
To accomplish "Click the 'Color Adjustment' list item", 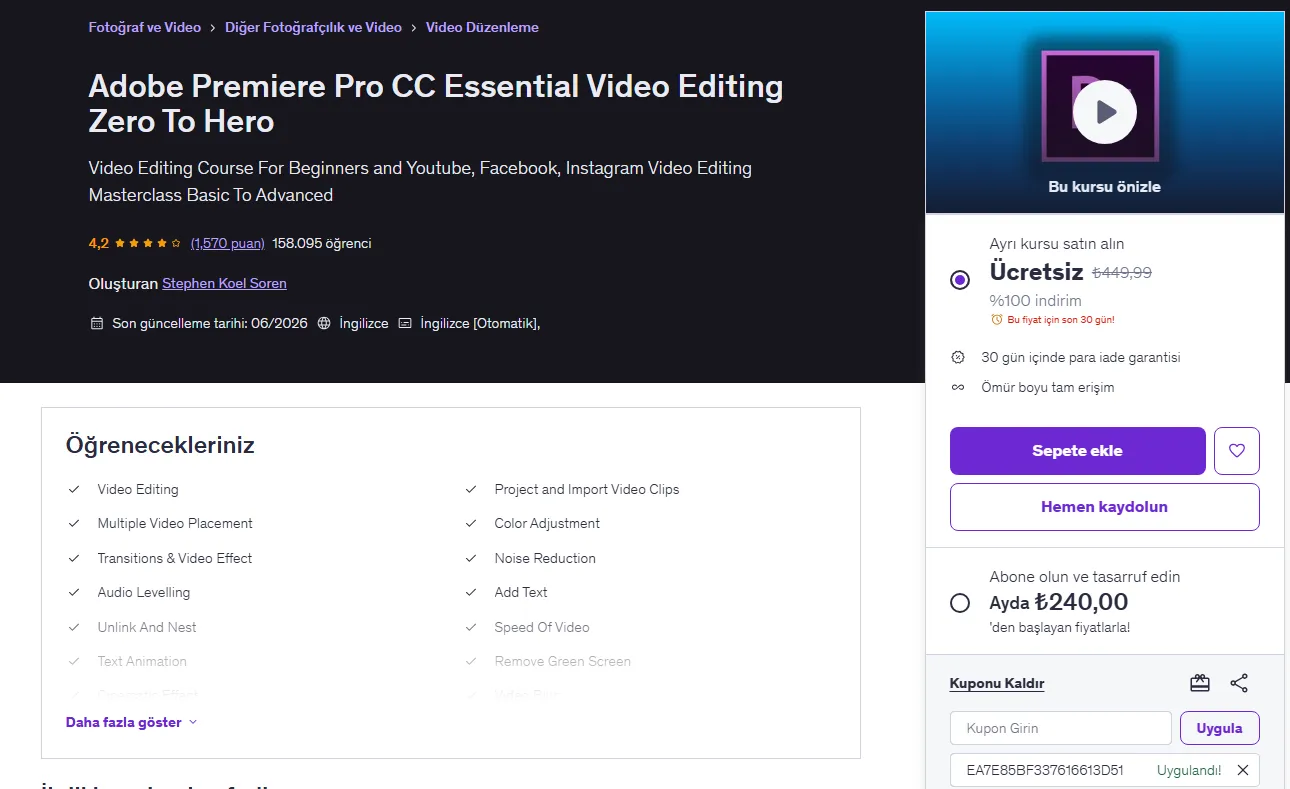I will pyautogui.click(x=547, y=523).
